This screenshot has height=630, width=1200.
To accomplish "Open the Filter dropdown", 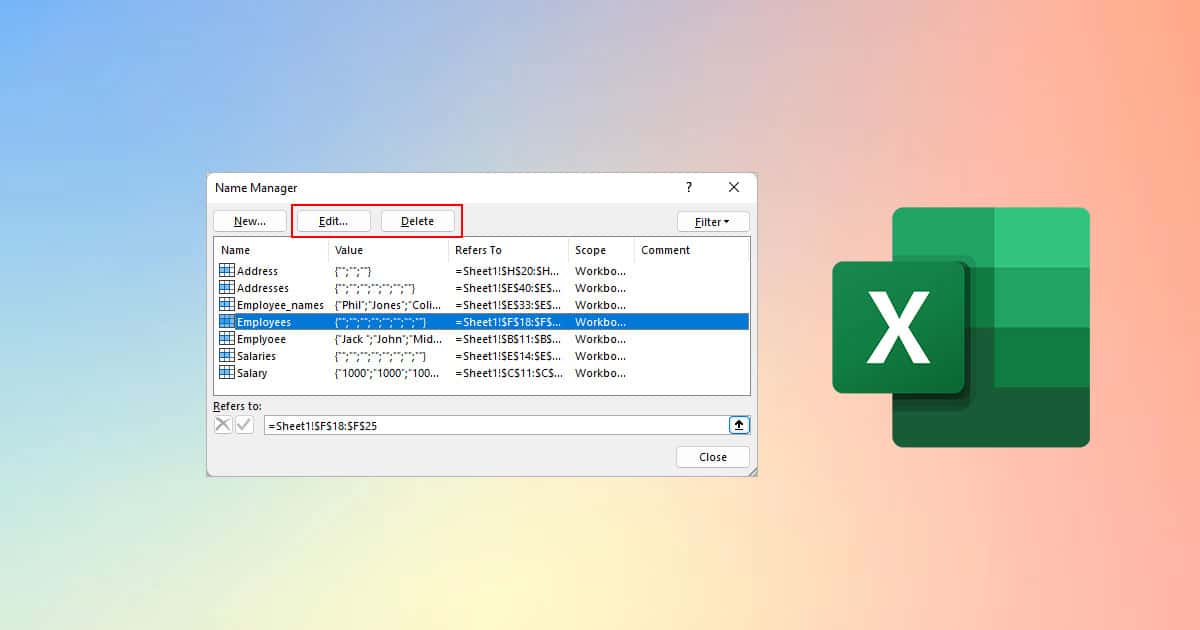I will [713, 221].
